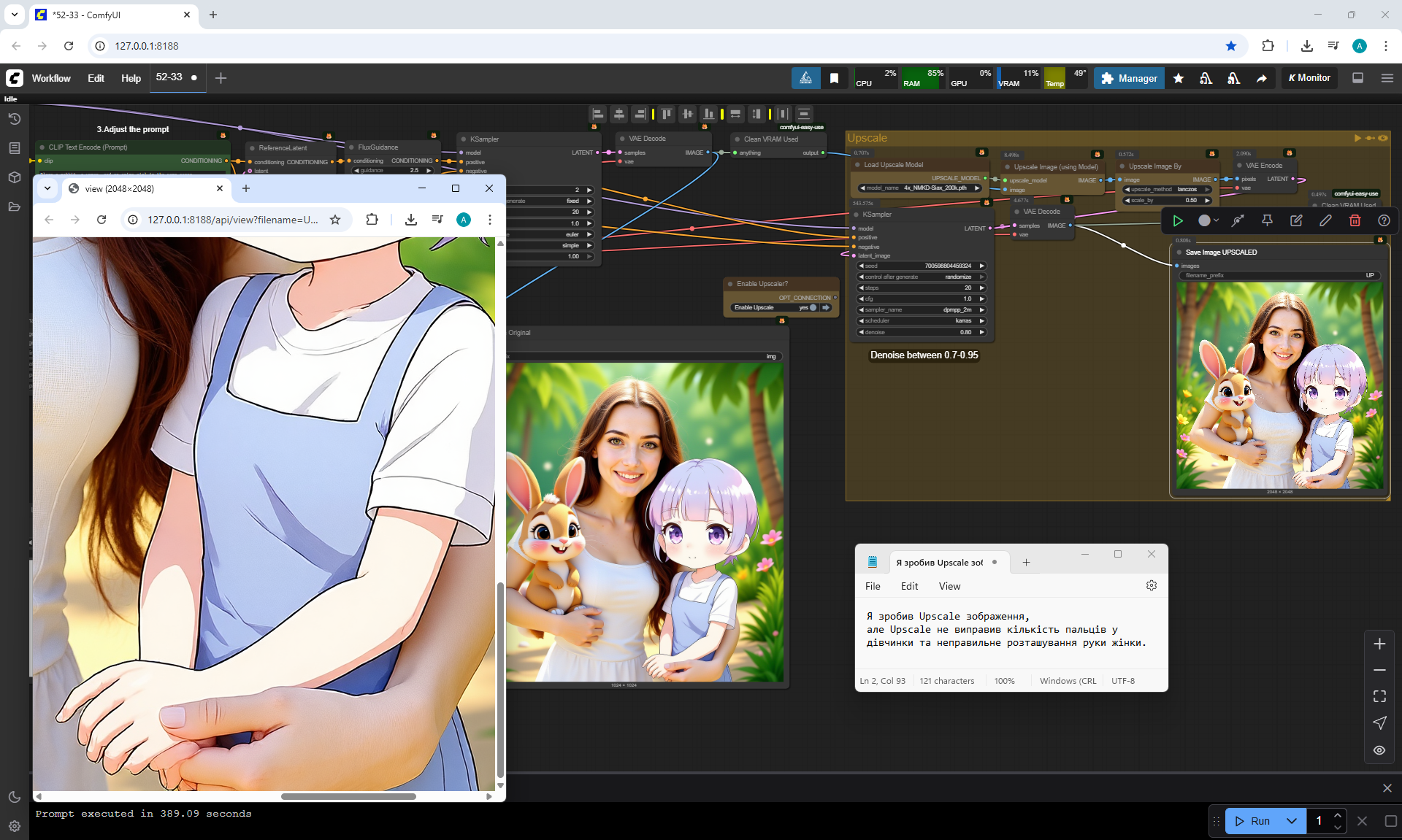Click the red trash delete icon
Screen dimensions: 1402x840
1355,220
